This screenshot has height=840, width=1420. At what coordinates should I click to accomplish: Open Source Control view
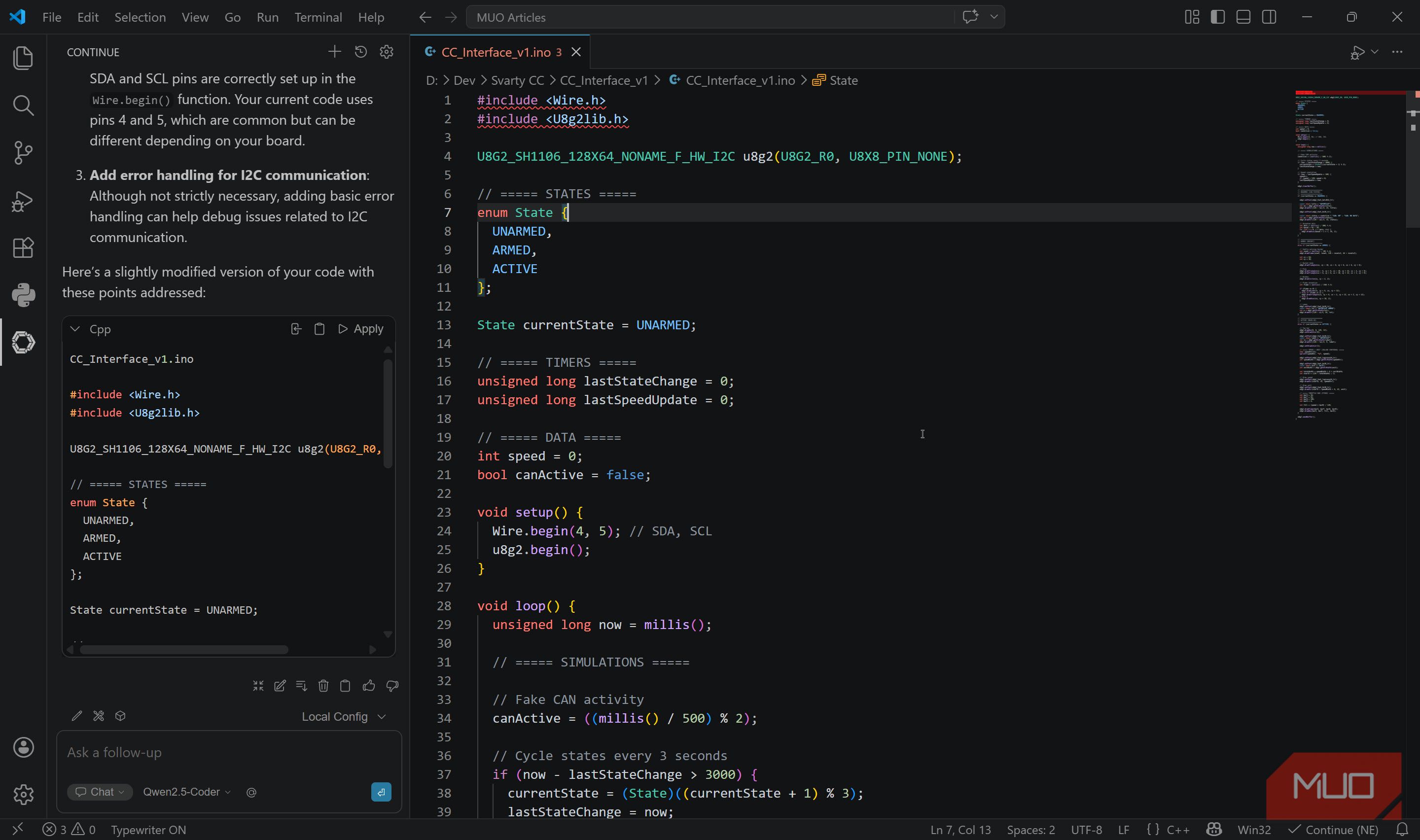tap(23, 153)
